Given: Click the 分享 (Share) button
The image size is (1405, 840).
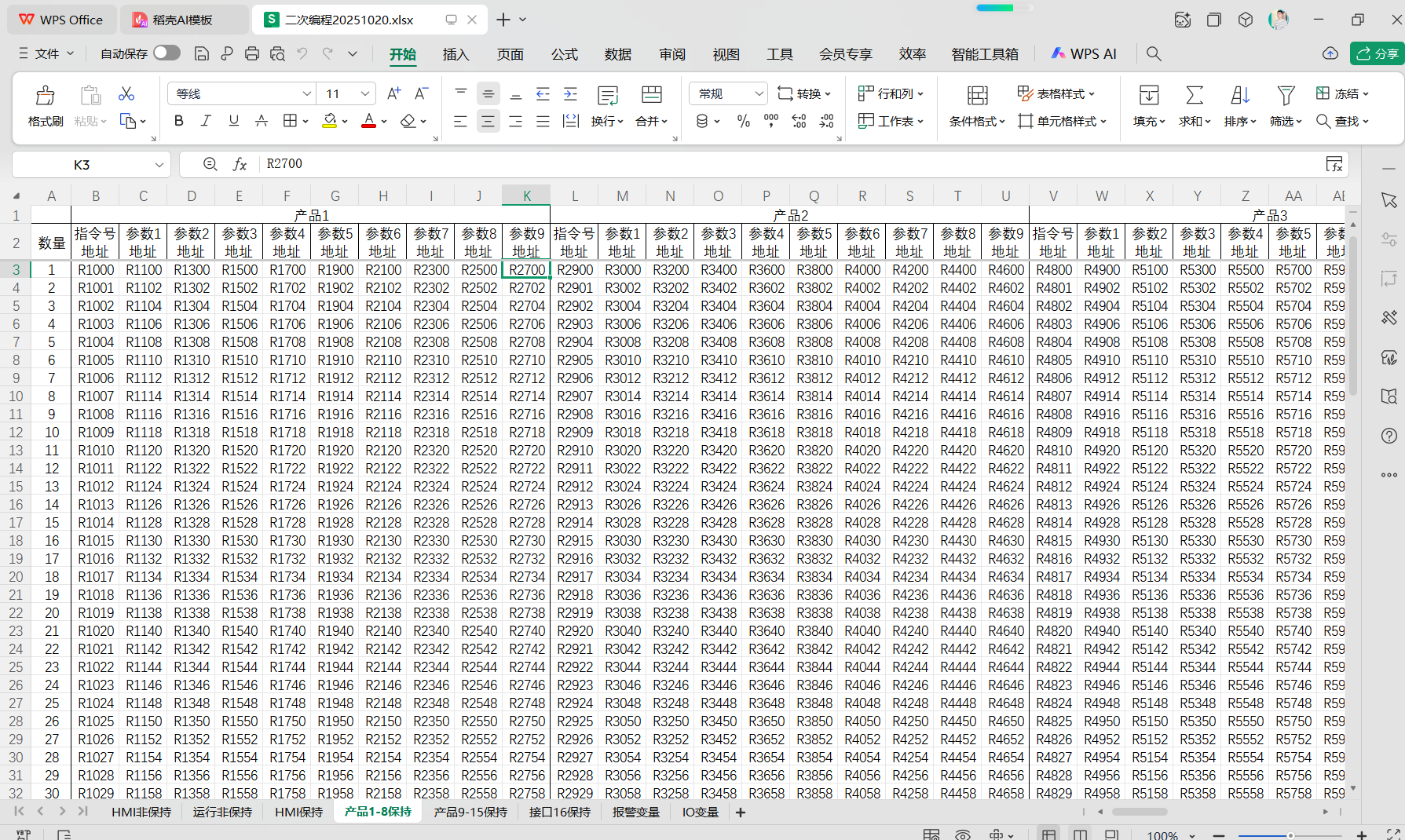Looking at the screenshot, I should 1378,53.
